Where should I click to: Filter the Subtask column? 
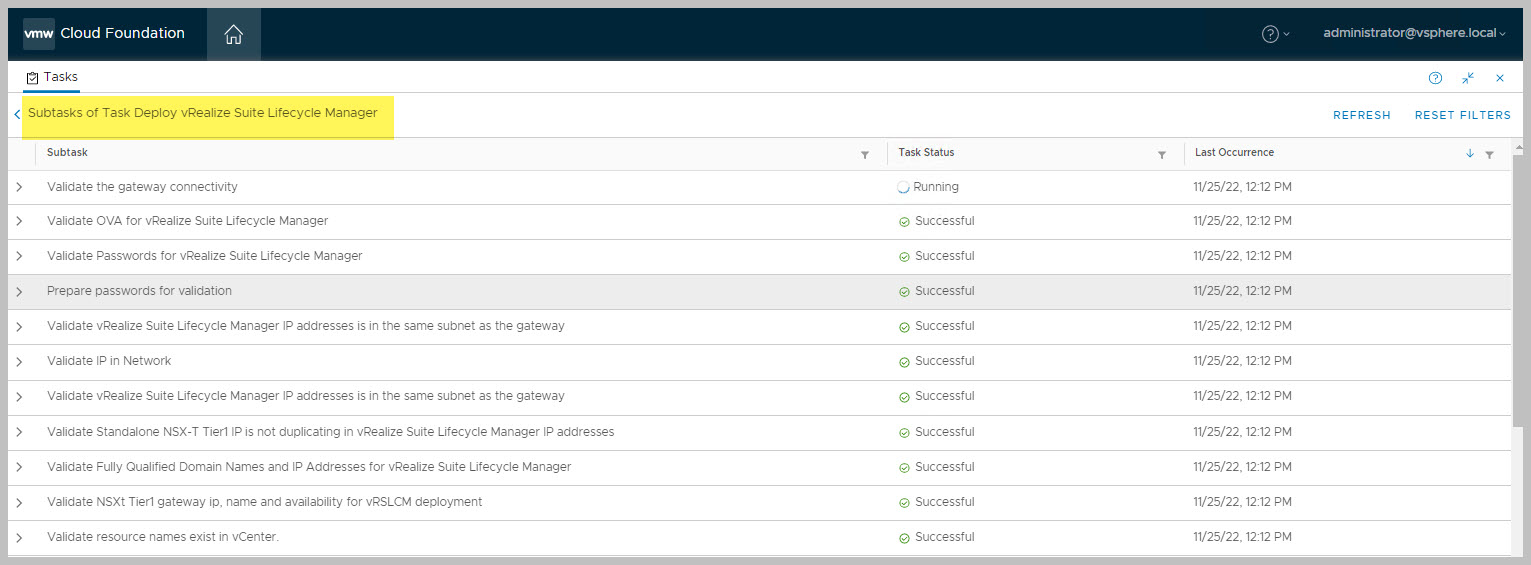pos(865,155)
